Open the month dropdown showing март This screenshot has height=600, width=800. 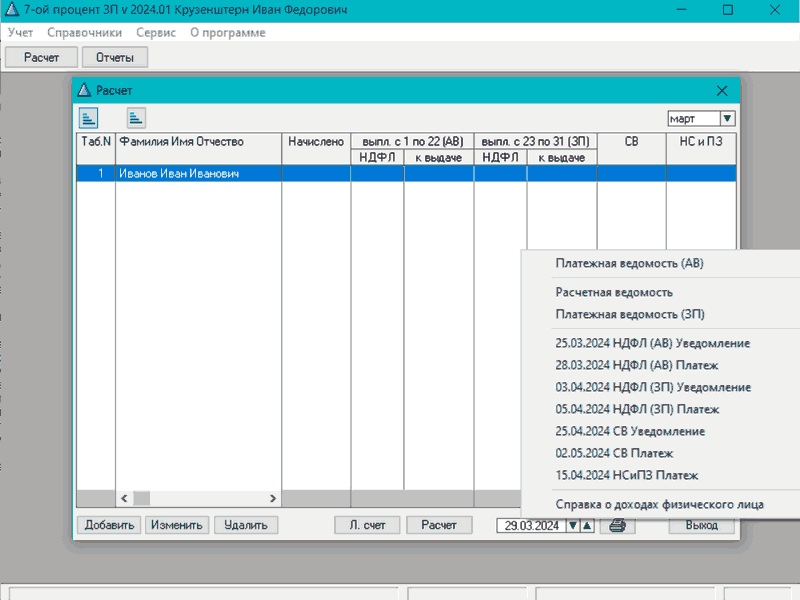pos(727,118)
